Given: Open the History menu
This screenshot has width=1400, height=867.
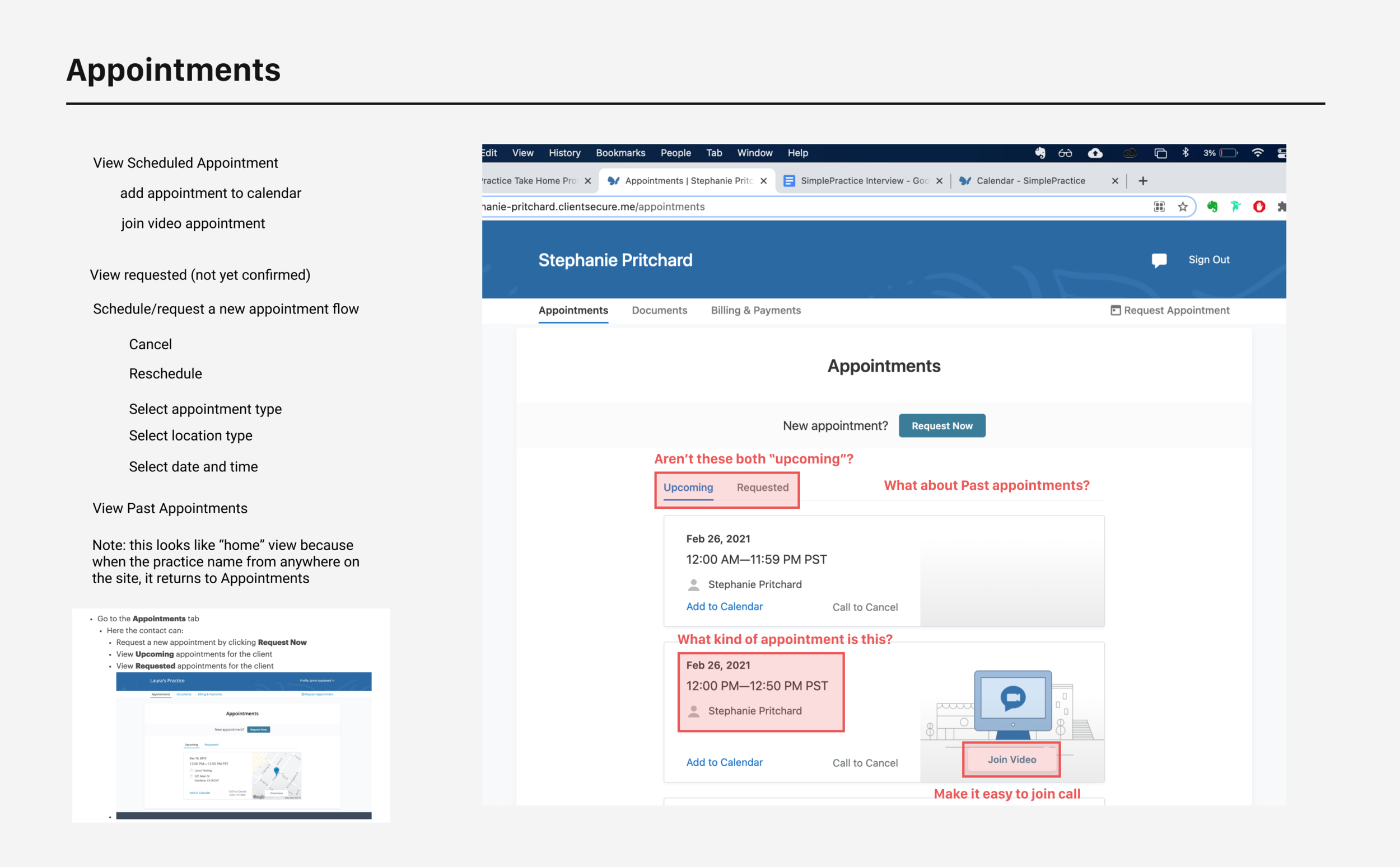Looking at the screenshot, I should coord(564,153).
